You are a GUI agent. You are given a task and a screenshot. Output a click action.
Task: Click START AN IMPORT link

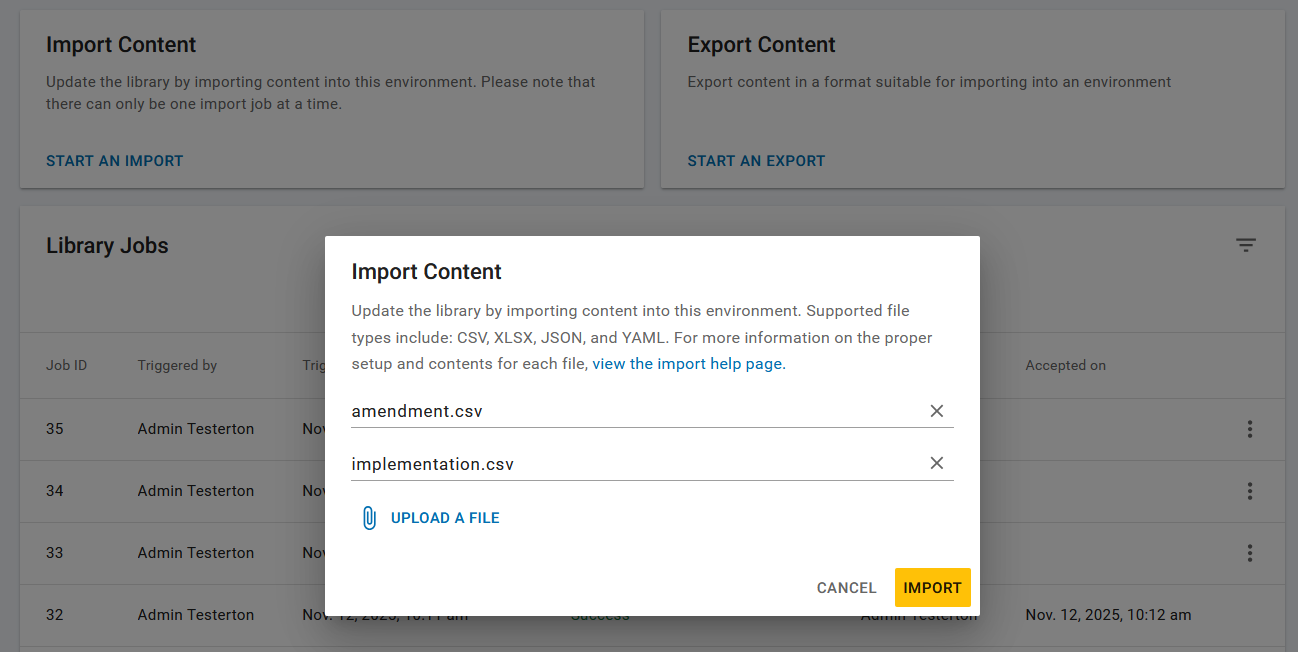click(x=114, y=160)
